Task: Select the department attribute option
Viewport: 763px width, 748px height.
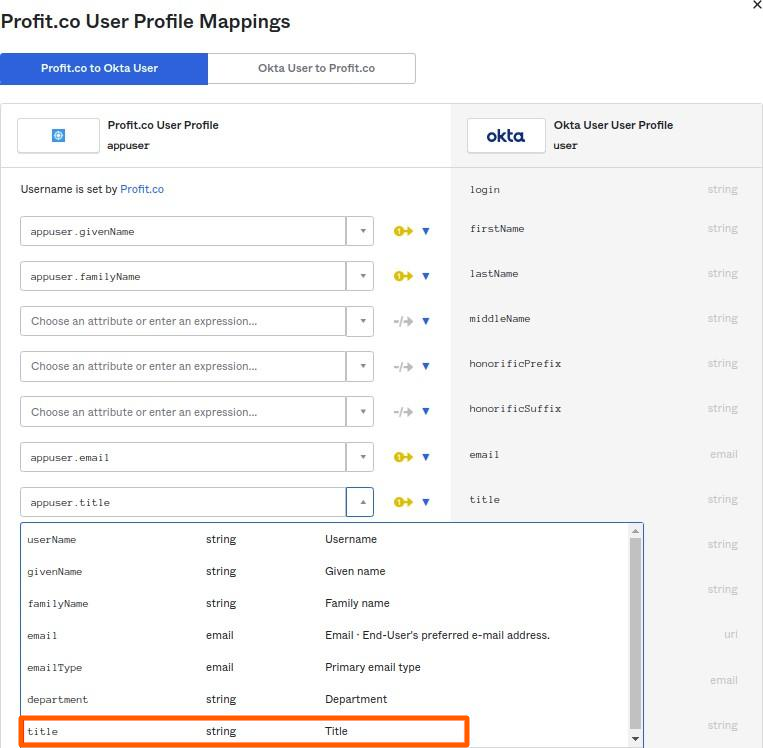Action: coord(243,699)
